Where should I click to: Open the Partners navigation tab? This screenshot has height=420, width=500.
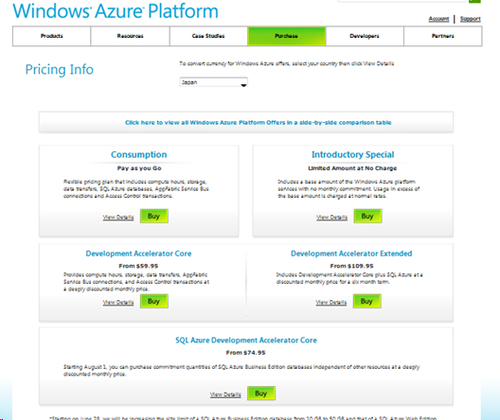point(443,36)
